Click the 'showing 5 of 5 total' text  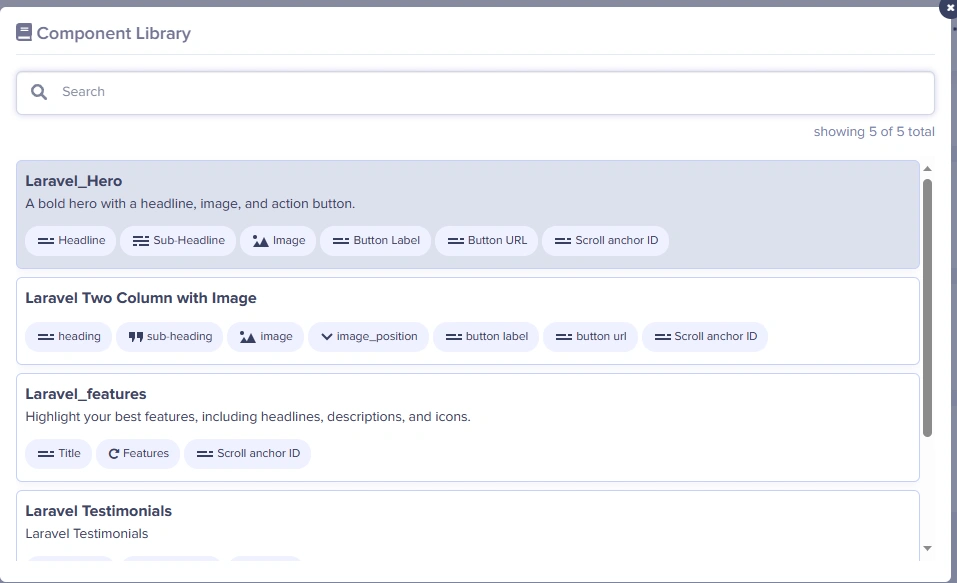(x=874, y=132)
